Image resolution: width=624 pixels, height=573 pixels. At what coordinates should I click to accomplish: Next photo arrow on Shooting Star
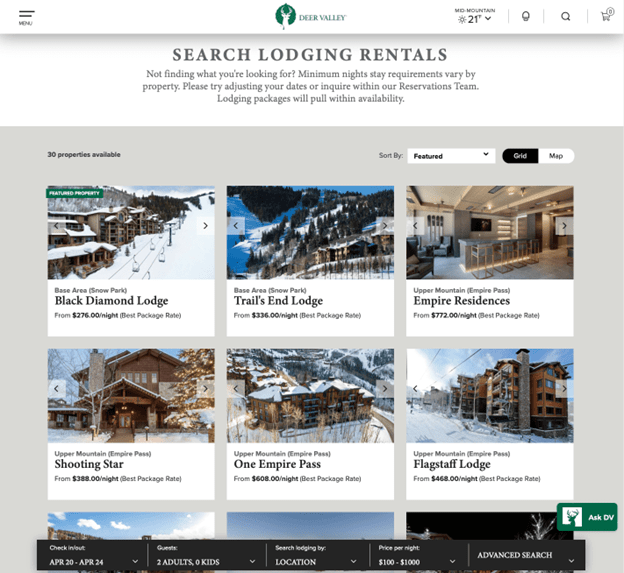click(205, 389)
